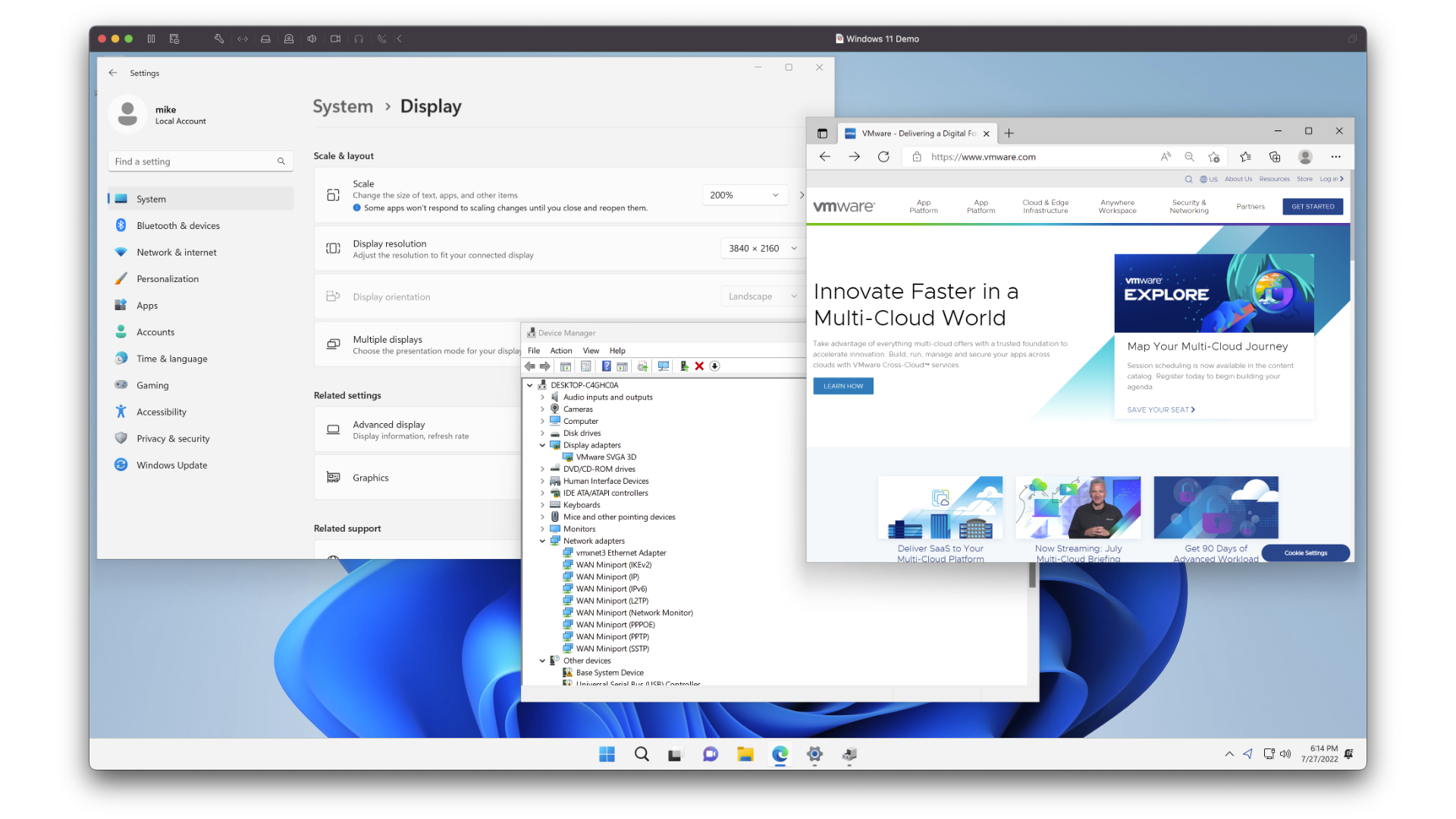Open Edge settings and more ellipsis
Viewport: 1456px width, 819px height.
click(x=1335, y=157)
